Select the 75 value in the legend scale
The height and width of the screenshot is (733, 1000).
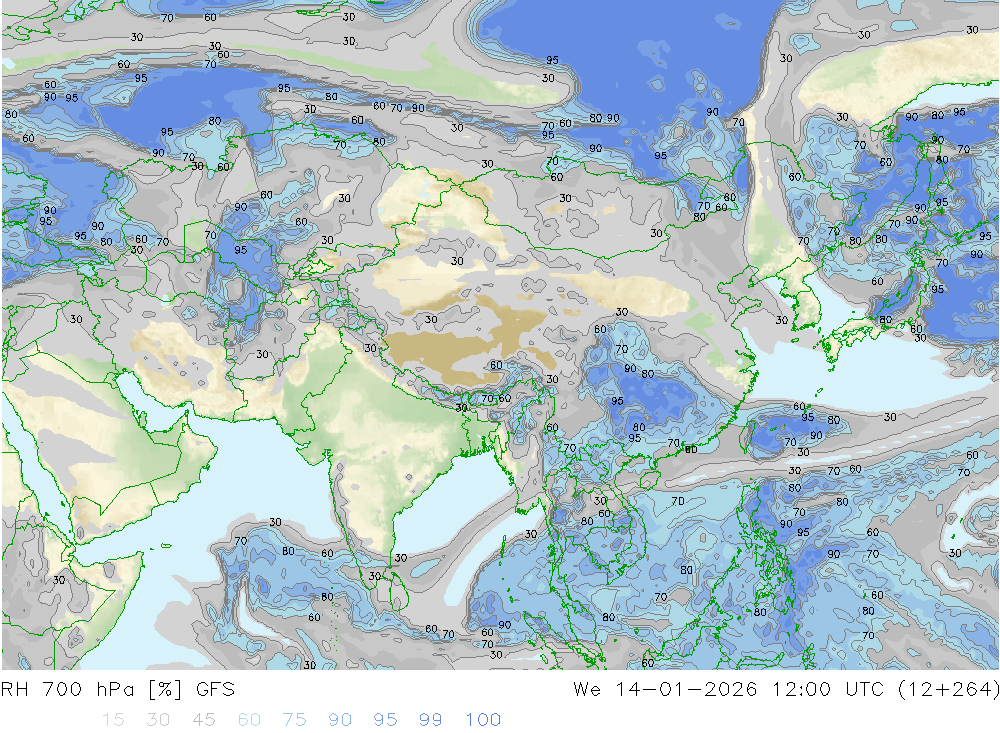point(295,720)
